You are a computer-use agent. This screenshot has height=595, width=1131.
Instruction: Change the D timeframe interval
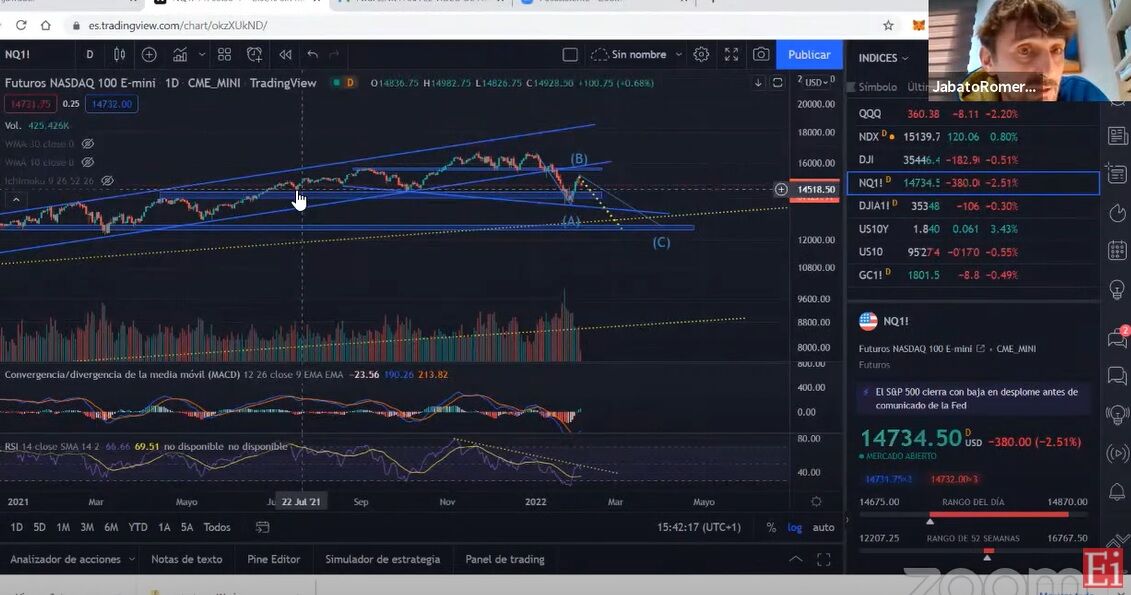[89, 55]
